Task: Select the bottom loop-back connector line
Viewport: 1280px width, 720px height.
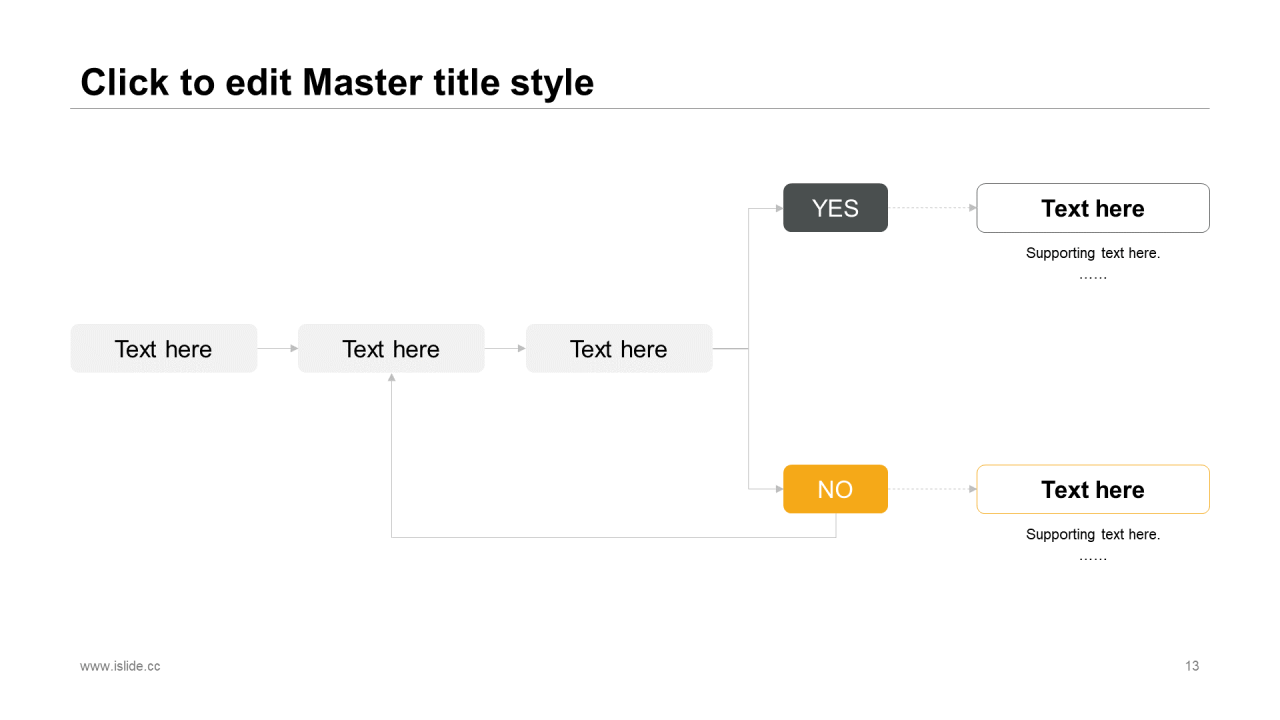Action: point(612,537)
